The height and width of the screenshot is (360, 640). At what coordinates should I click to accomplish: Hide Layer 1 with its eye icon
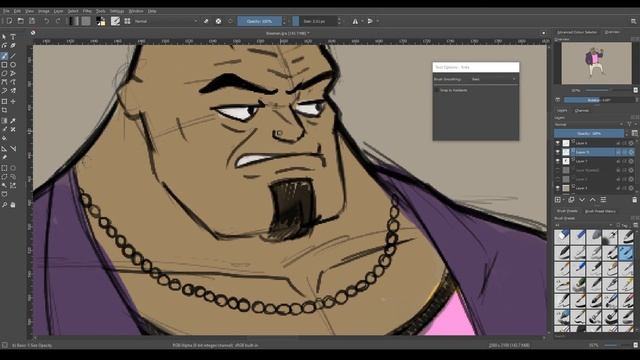coord(558,188)
